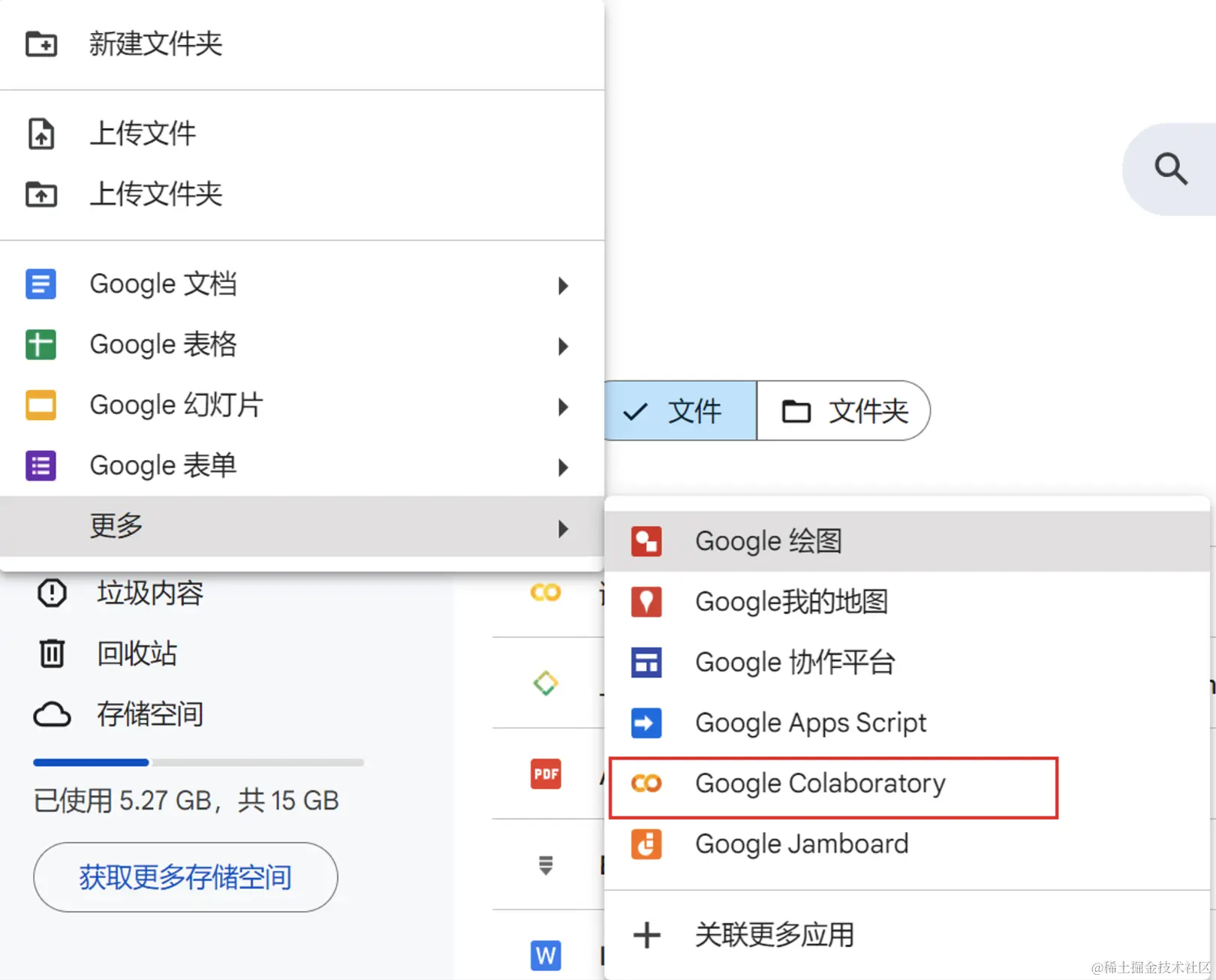Click the Colaboratory CO icon in submenu
The height and width of the screenshot is (980, 1216).
point(646,783)
